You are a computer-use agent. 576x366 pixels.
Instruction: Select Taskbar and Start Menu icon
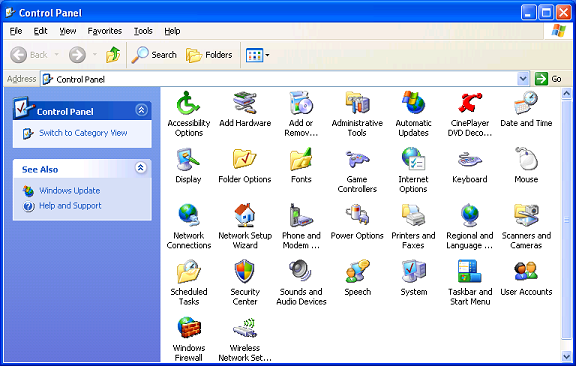pyautogui.click(x=469, y=272)
